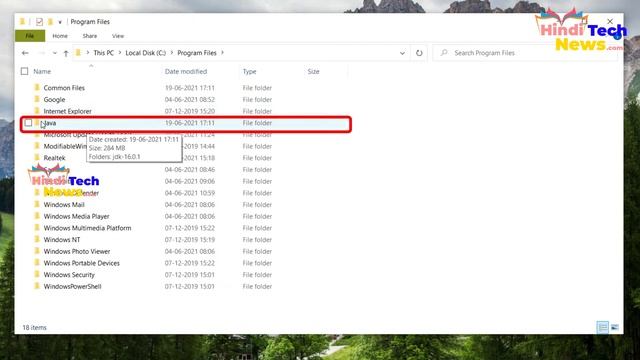Select the Common Files folder icon
The width and height of the screenshot is (640, 360).
click(37, 87)
